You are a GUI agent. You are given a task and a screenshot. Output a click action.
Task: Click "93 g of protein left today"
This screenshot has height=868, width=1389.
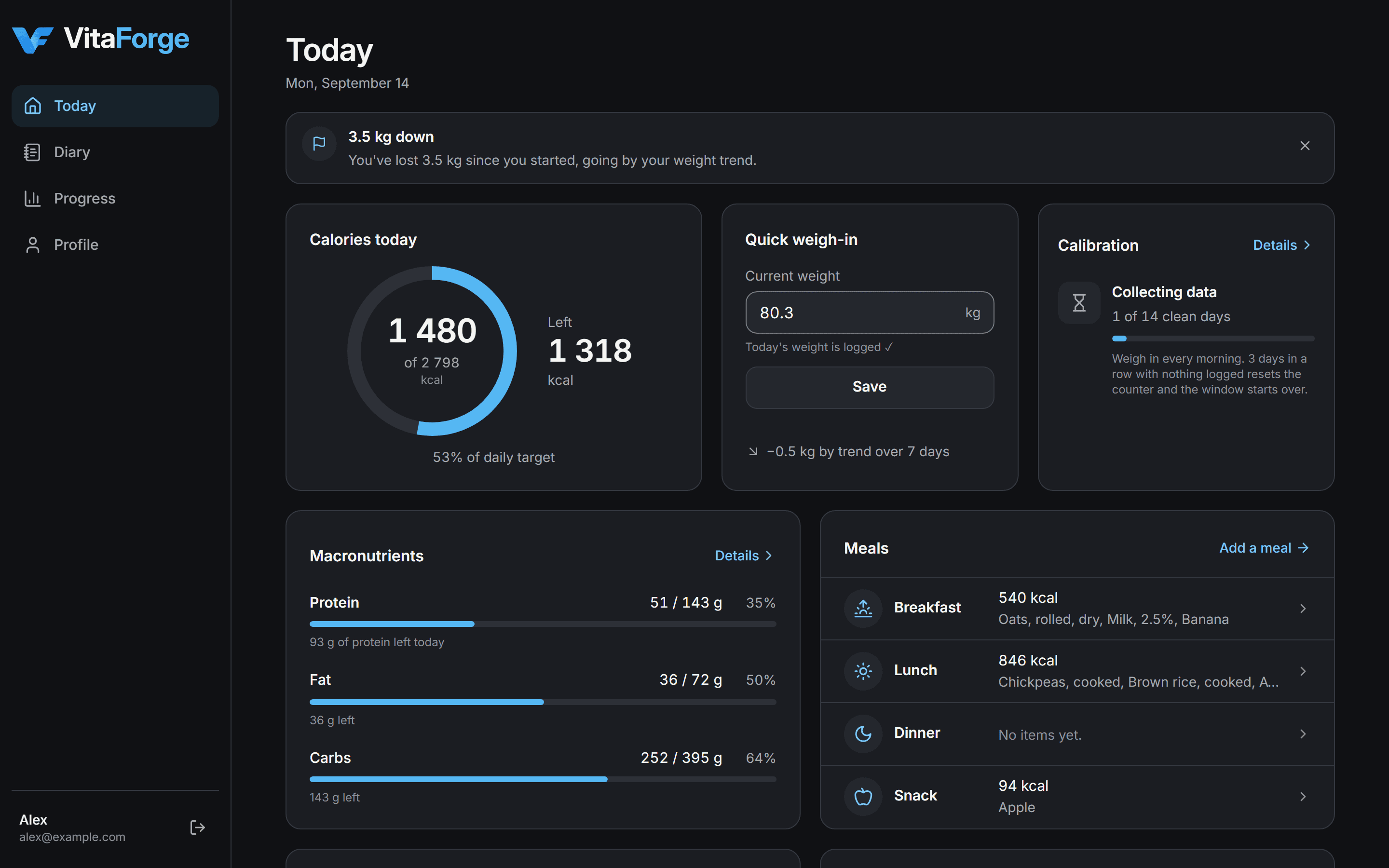377,642
